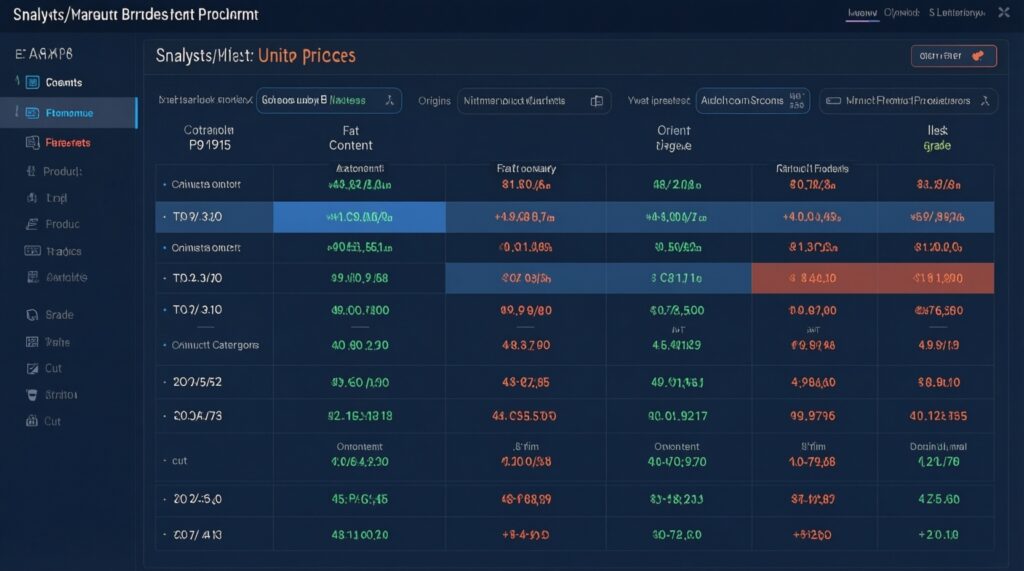
Task: Select the highlighted Ftonomue sidebar icon
Action: click(x=32, y=113)
